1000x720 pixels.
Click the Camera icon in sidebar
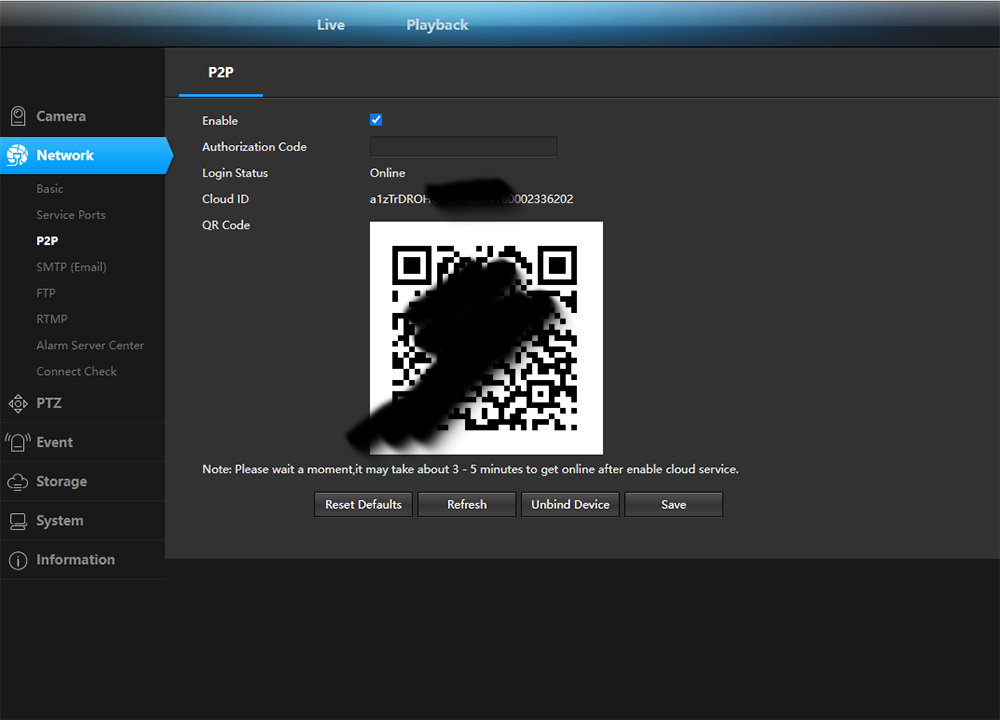(18, 116)
